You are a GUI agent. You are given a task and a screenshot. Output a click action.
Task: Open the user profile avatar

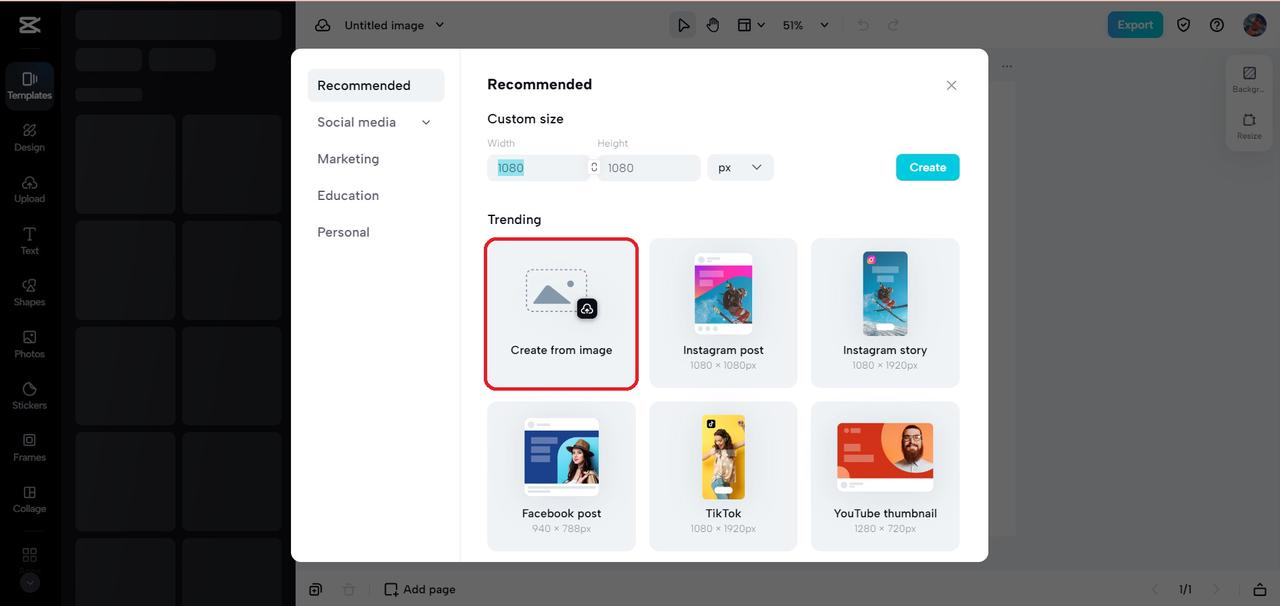tap(1254, 25)
